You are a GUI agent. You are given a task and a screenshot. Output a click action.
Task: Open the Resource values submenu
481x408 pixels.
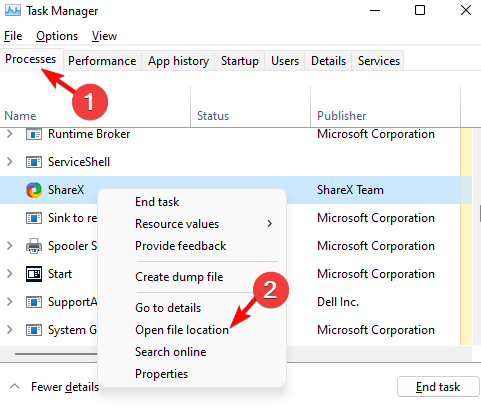click(x=192, y=224)
